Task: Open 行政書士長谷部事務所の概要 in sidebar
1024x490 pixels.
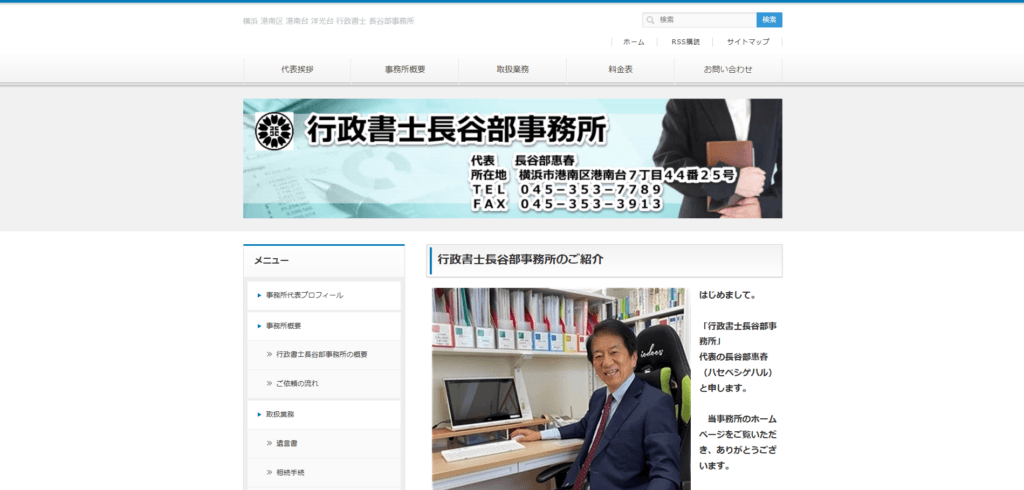Action: tap(322, 355)
